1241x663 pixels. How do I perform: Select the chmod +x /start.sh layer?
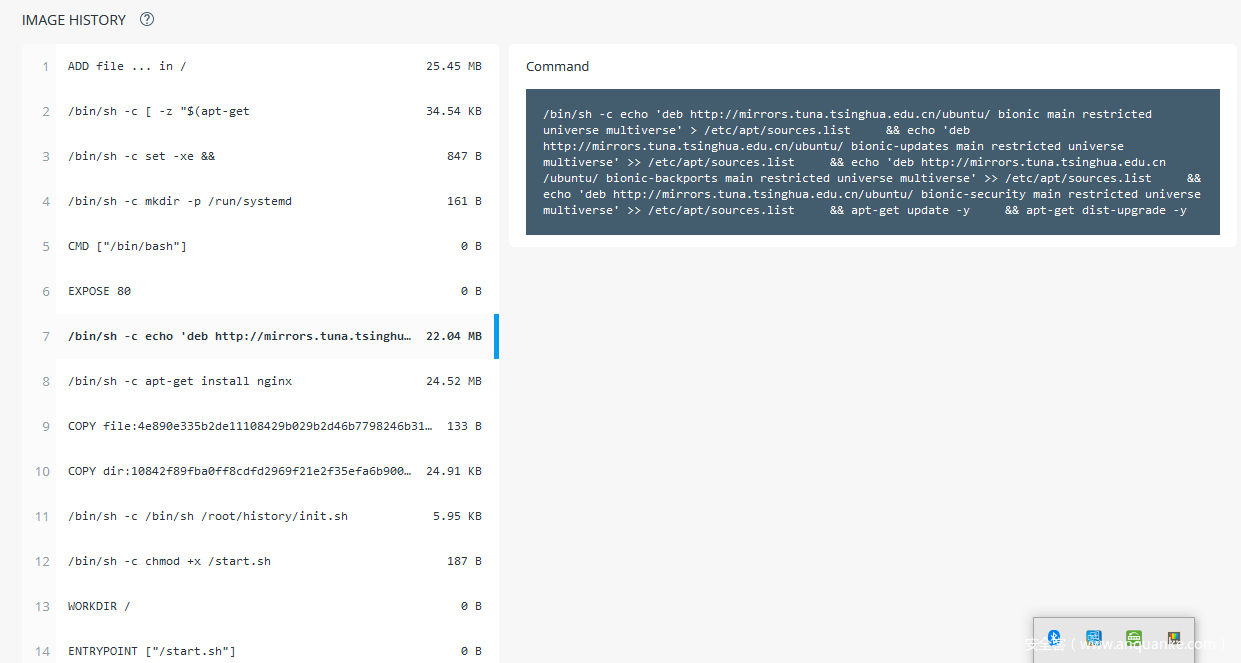tap(260, 561)
